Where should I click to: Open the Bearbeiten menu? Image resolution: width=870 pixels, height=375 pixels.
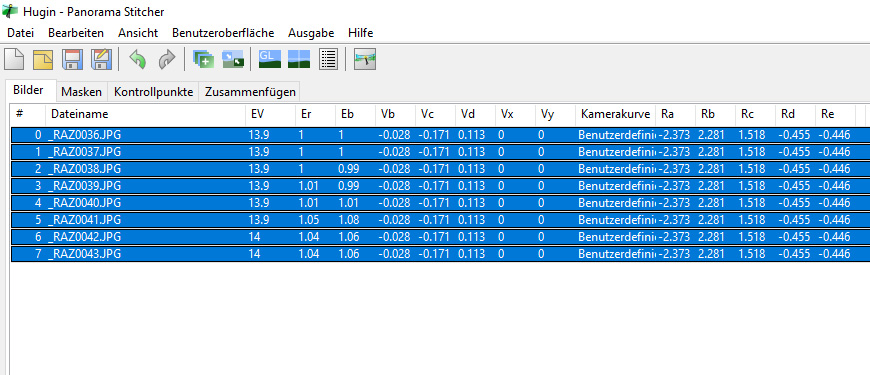tap(76, 33)
